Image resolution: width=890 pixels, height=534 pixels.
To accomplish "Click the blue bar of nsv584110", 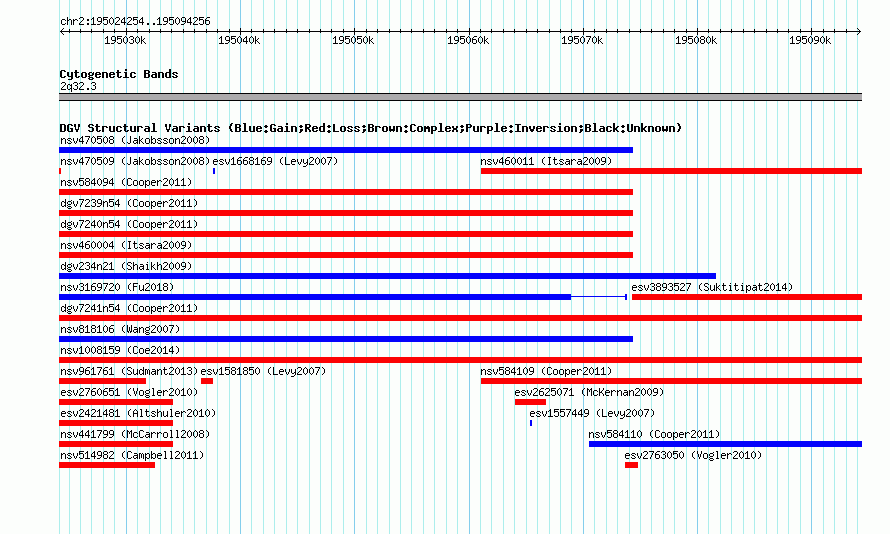I will coord(725,444).
